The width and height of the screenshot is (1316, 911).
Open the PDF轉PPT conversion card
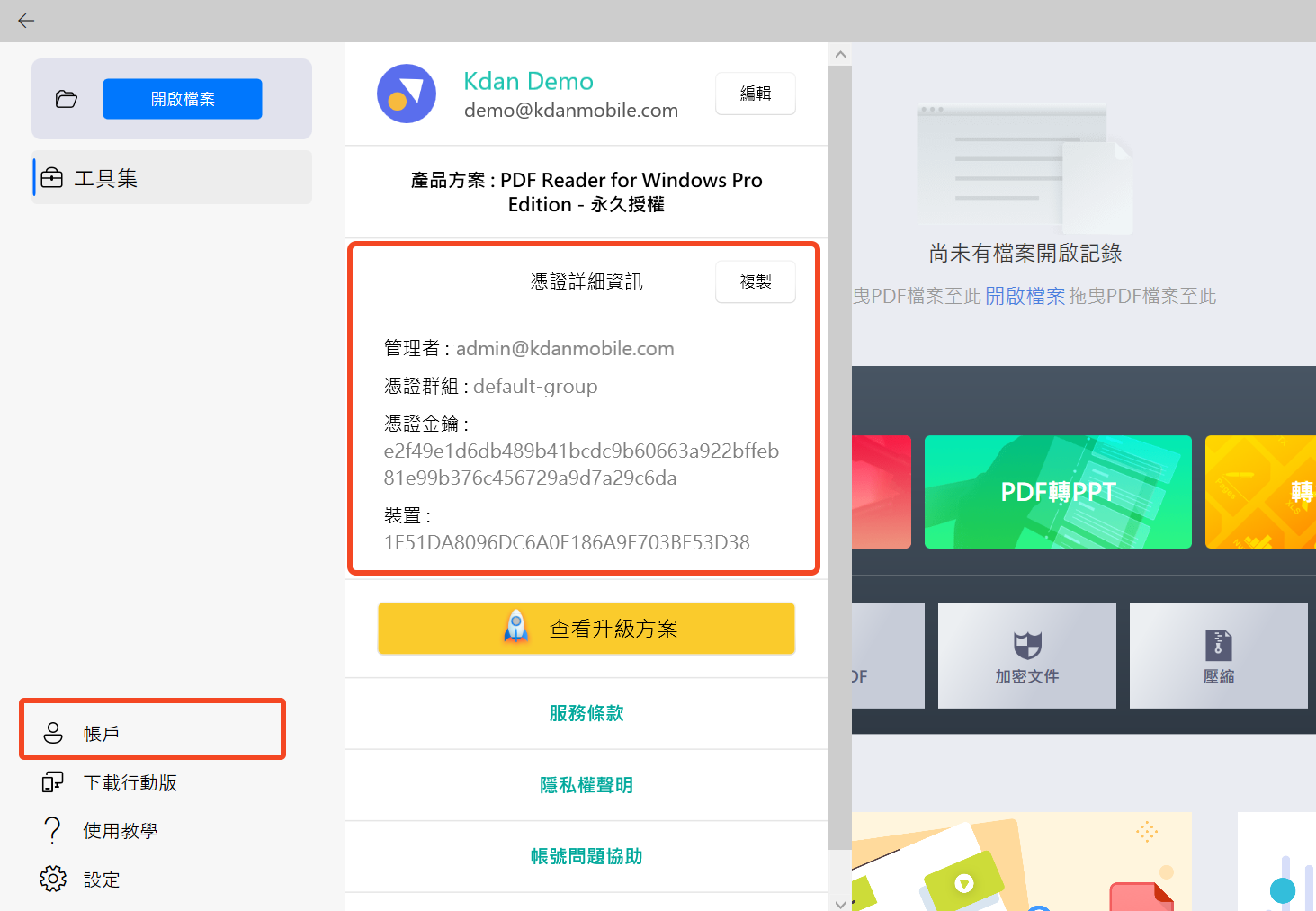coord(1058,492)
